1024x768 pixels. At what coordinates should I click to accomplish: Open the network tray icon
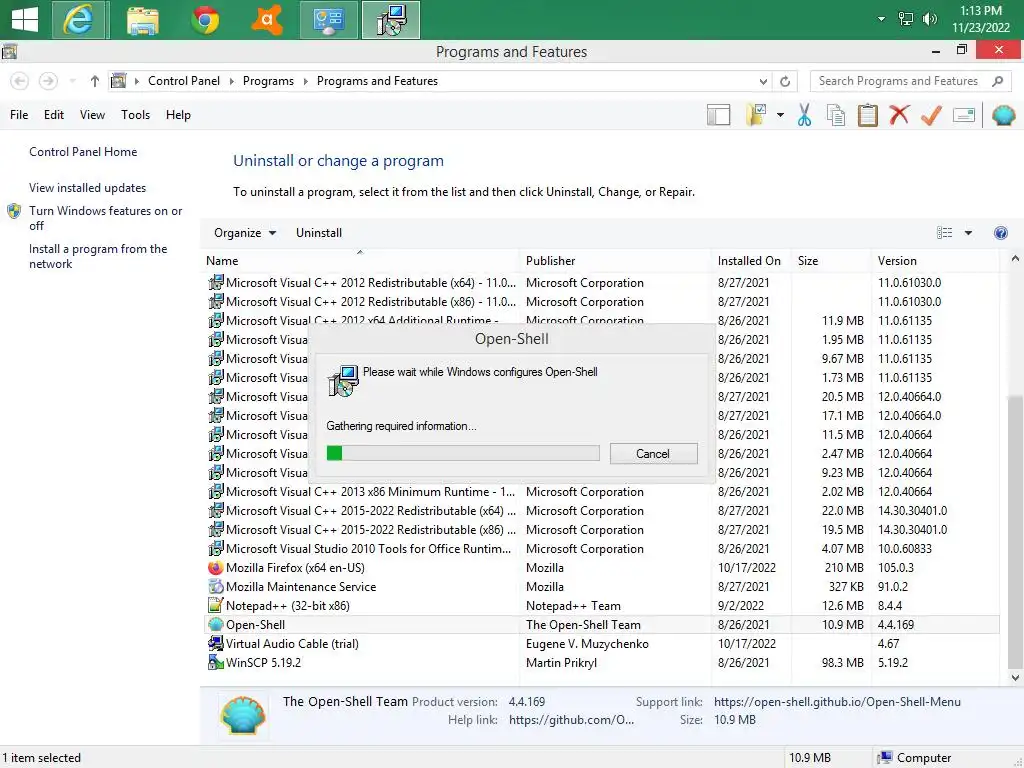(x=905, y=19)
